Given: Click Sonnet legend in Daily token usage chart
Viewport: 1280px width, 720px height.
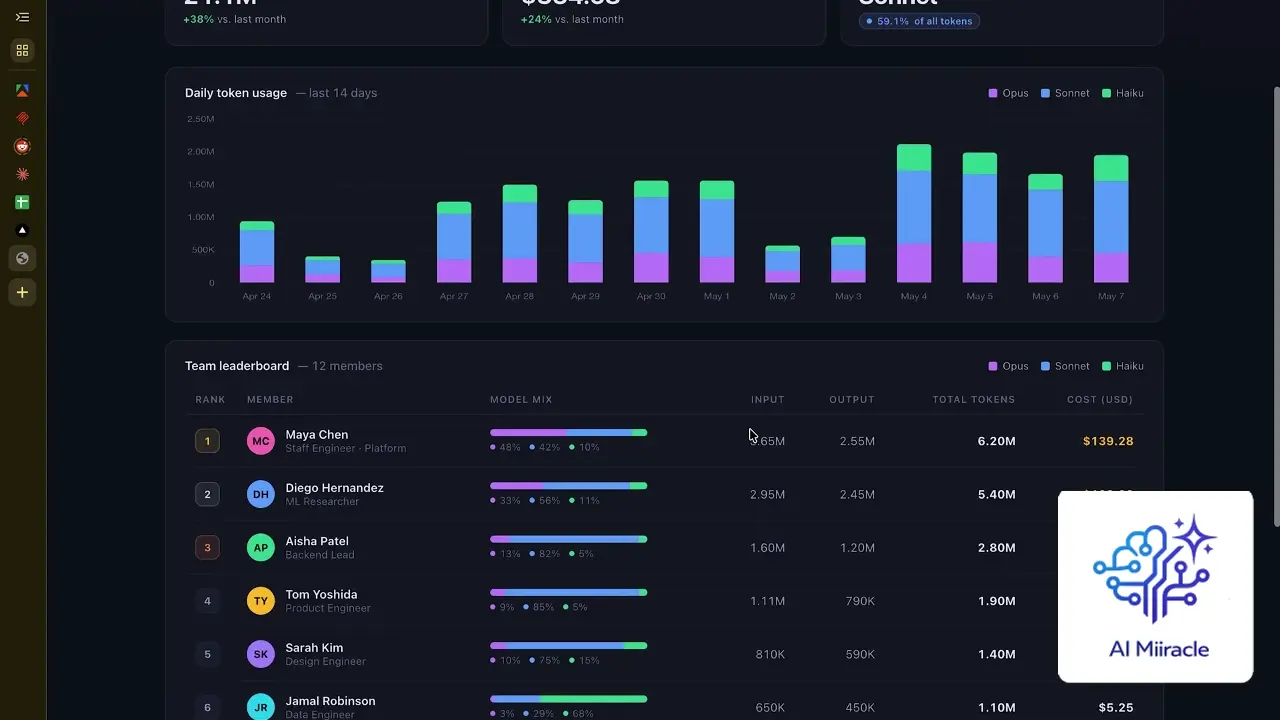Looking at the screenshot, I should click(1065, 93).
